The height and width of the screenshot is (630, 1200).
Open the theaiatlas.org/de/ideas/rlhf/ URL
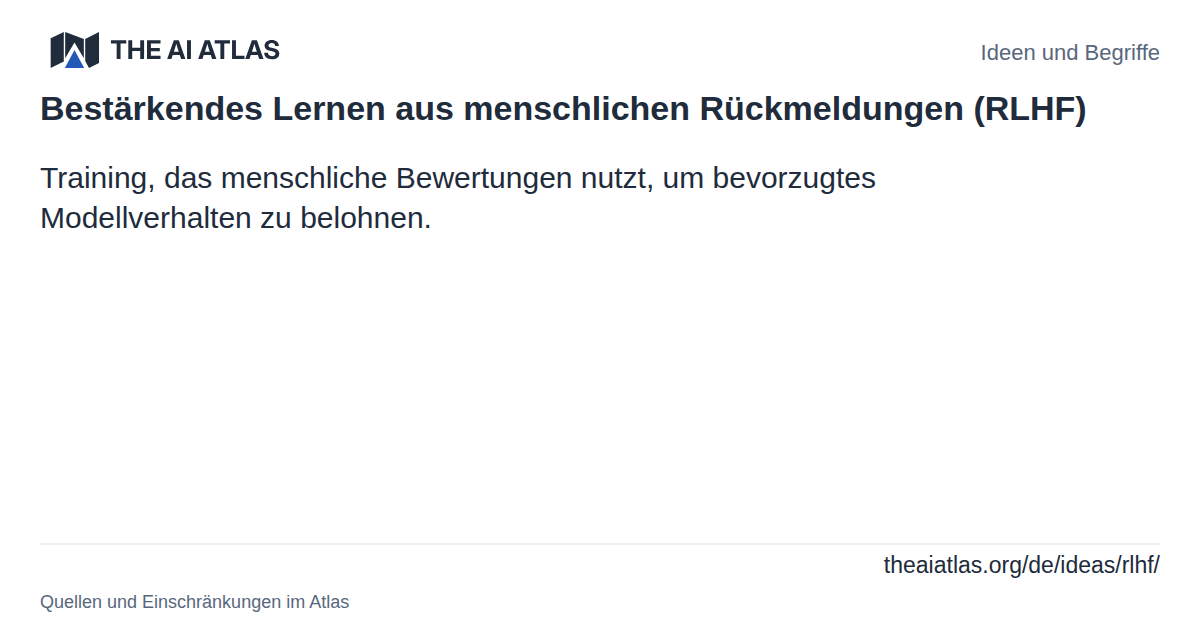click(x=1022, y=565)
